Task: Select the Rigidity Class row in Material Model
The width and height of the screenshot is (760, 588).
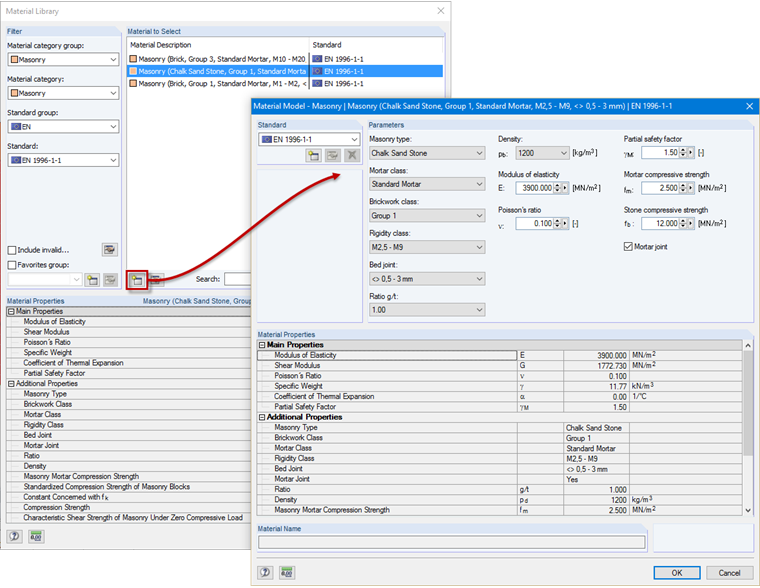Action: [x=500, y=459]
